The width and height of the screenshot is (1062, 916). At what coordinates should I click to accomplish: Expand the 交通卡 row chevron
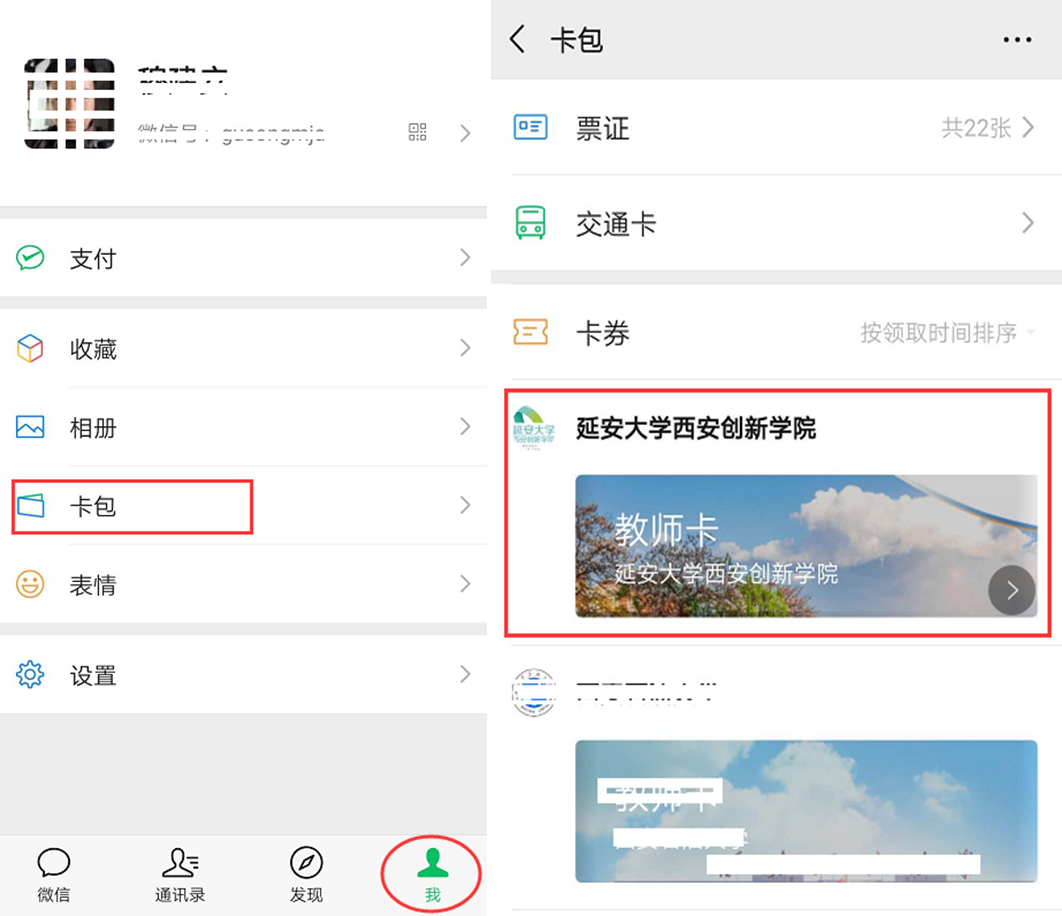[1028, 223]
